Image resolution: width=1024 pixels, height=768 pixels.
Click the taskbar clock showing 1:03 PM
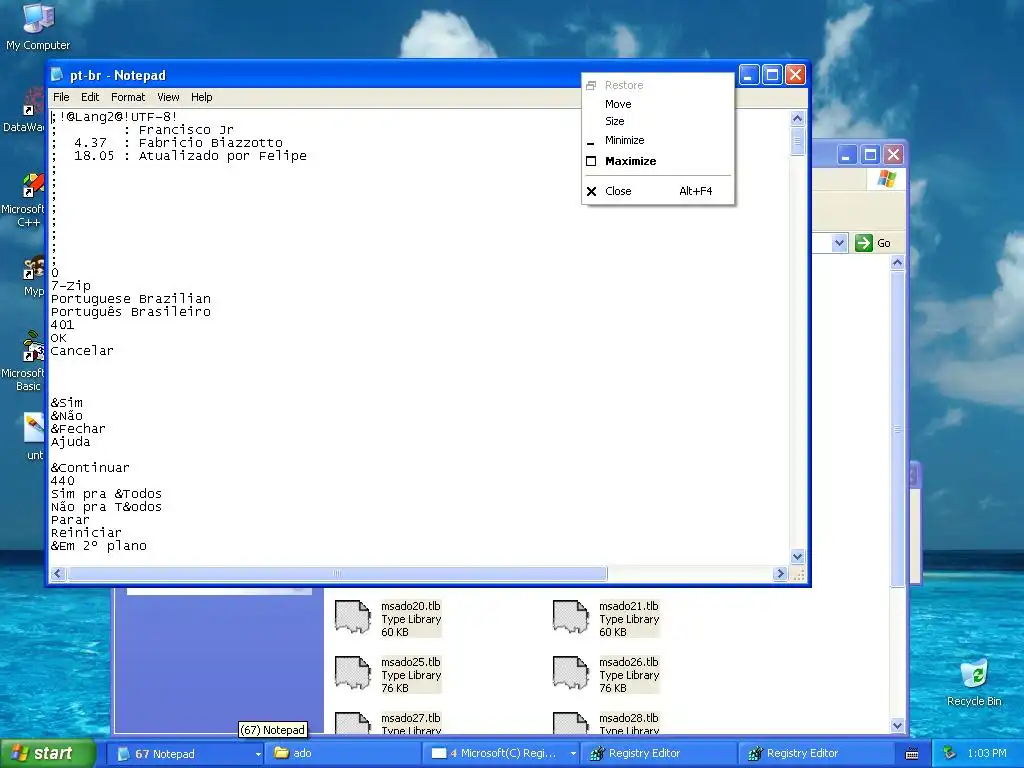pyautogui.click(x=987, y=753)
